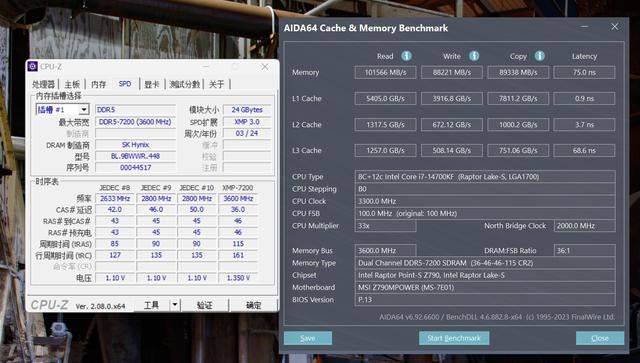Viewport: 640px width, 363px height.
Task: Click the Chipset Intel Raptor Point-S Z790 field
Action: click(x=485, y=275)
